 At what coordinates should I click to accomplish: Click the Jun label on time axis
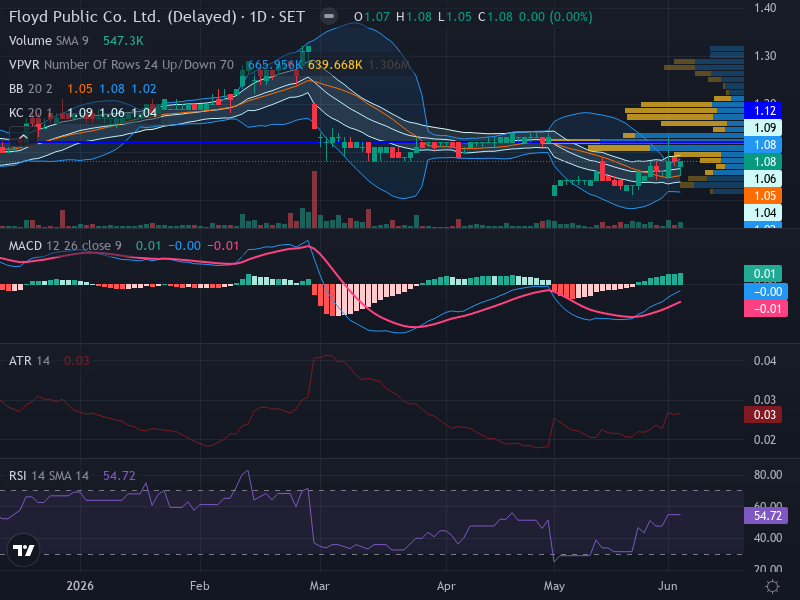point(668,586)
